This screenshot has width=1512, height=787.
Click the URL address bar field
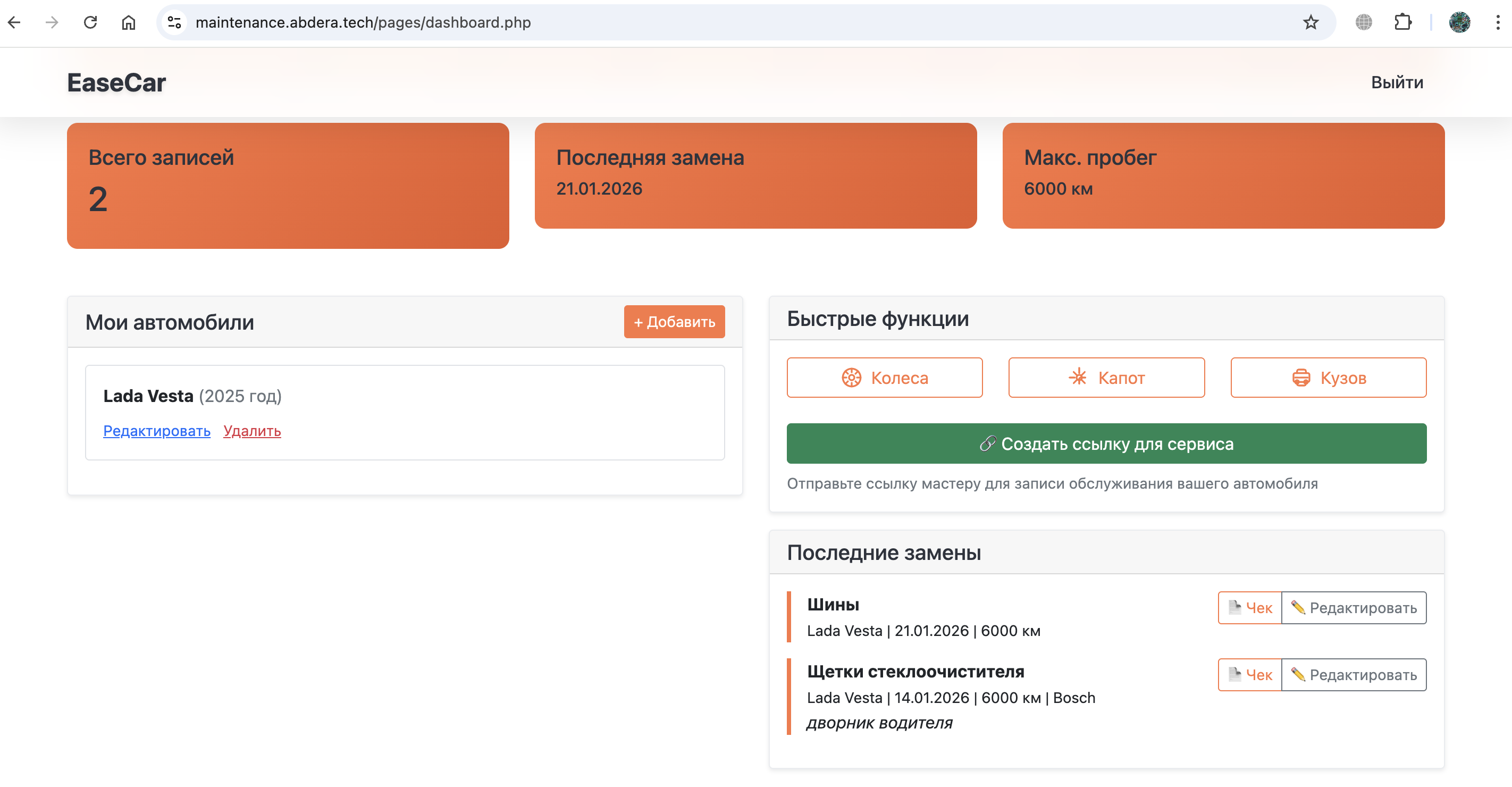704,22
